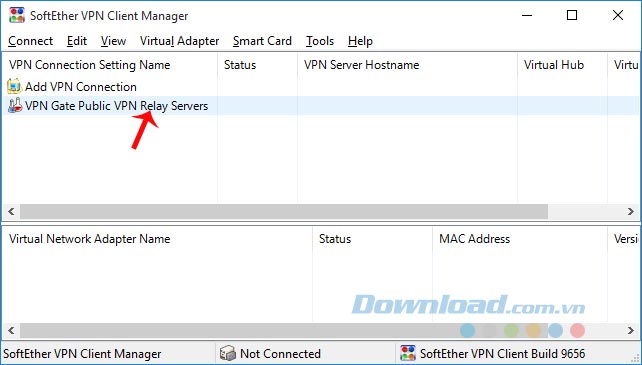Open the View menu
Screen dimensions: 642x365
point(113,41)
